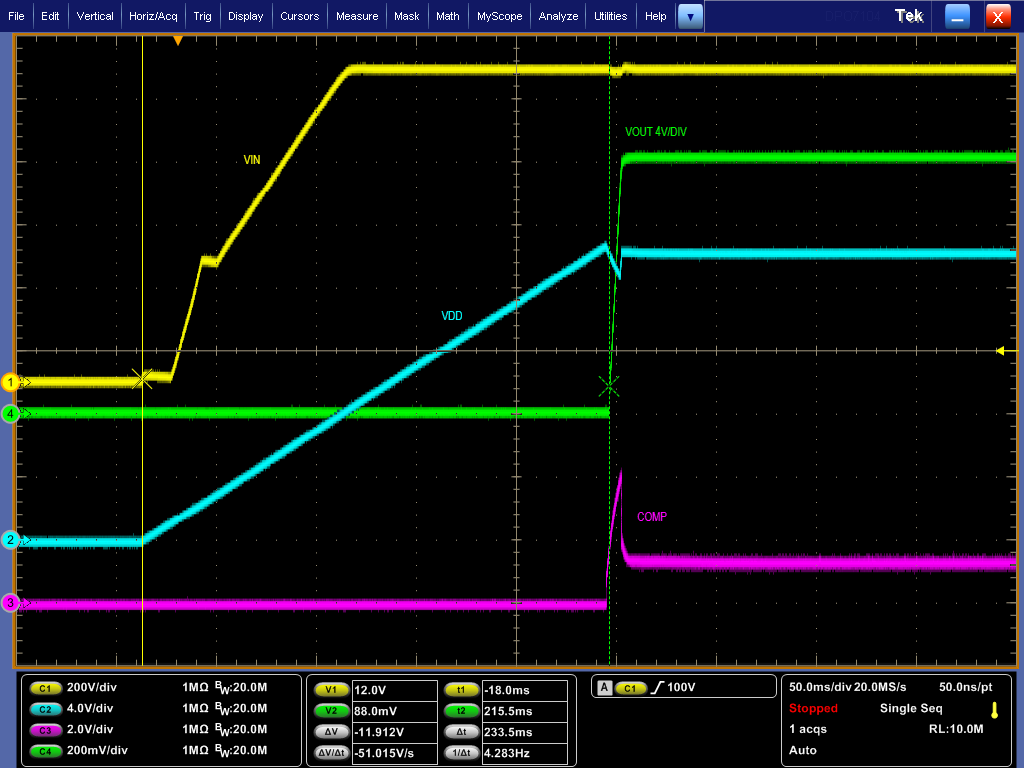The height and width of the screenshot is (768, 1024).
Task: Click the yellow trigger level arrow
Action: 1000,351
